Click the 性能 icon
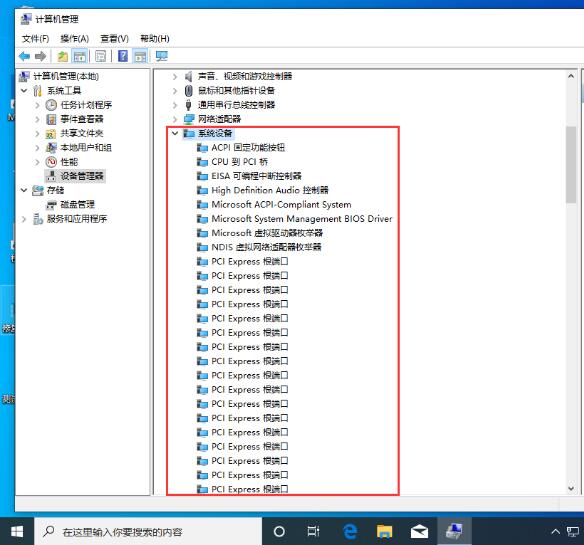The height and width of the screenshot is (545, 584). point(51,162)
